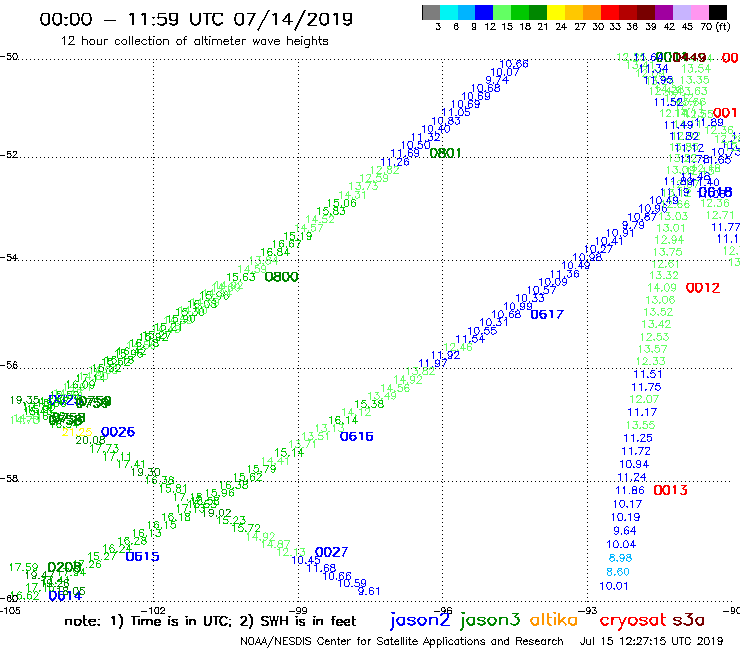Screen dimensions: 740x650
Task: Click the light green legend swatch for 12–15 ft
Action: [502, 12]
